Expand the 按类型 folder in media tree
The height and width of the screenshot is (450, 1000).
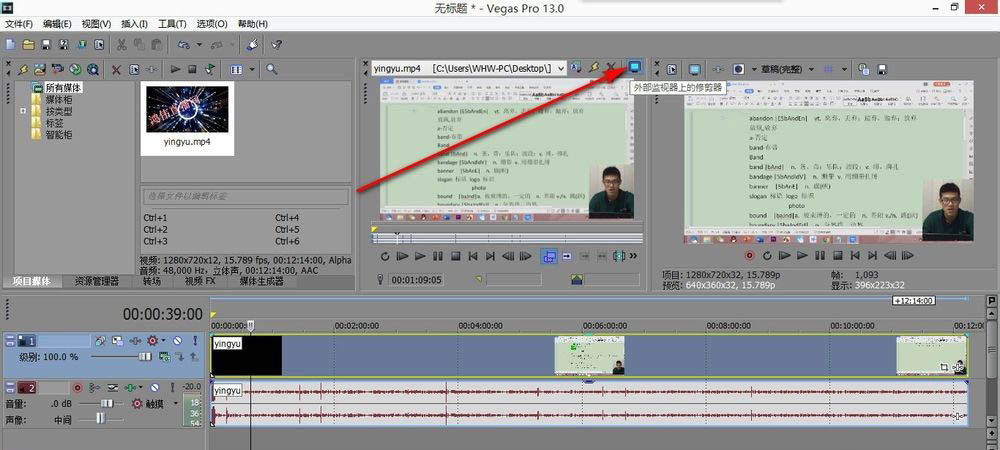pos(22,111)
